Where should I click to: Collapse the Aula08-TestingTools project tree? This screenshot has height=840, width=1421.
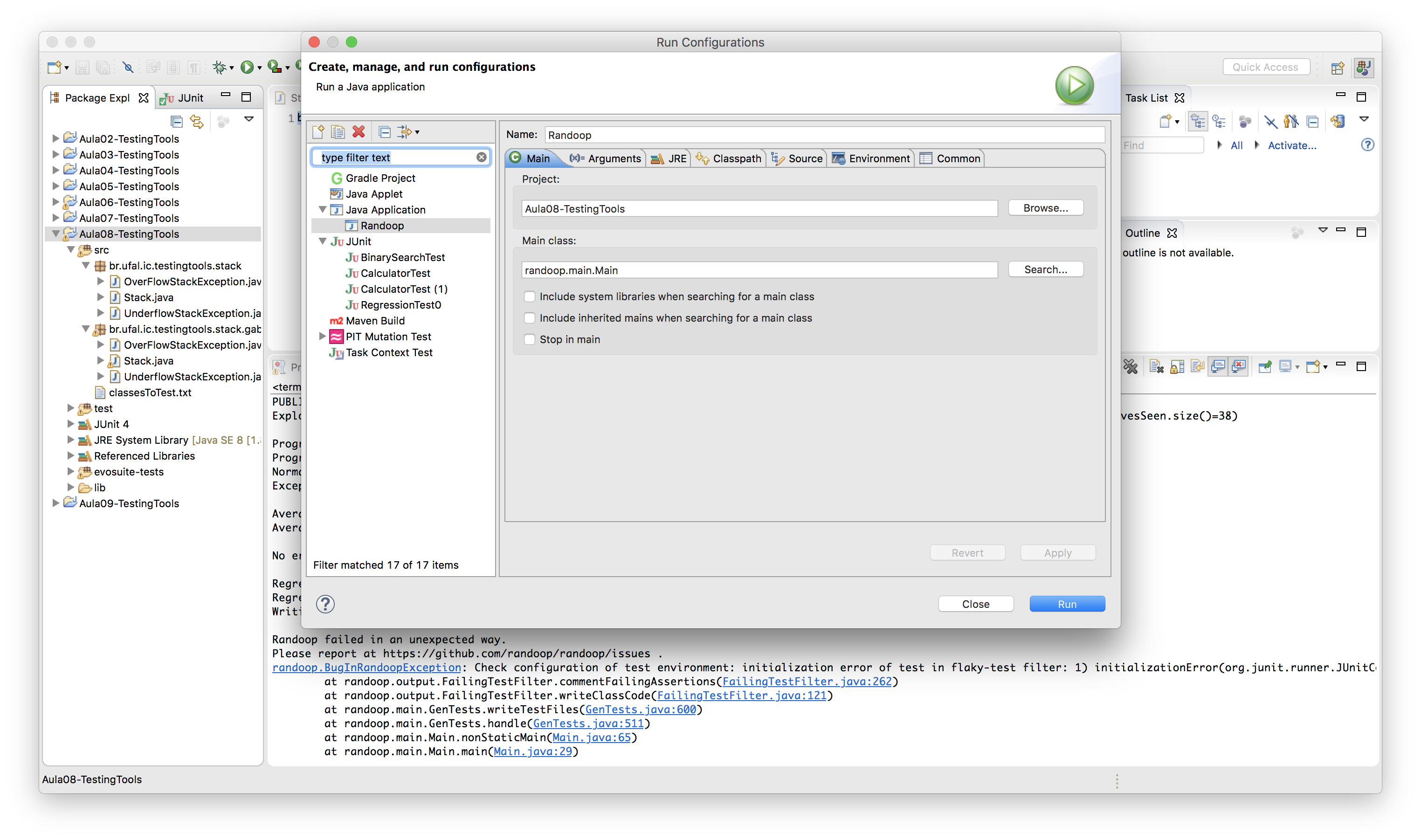[x=55, y=233]
